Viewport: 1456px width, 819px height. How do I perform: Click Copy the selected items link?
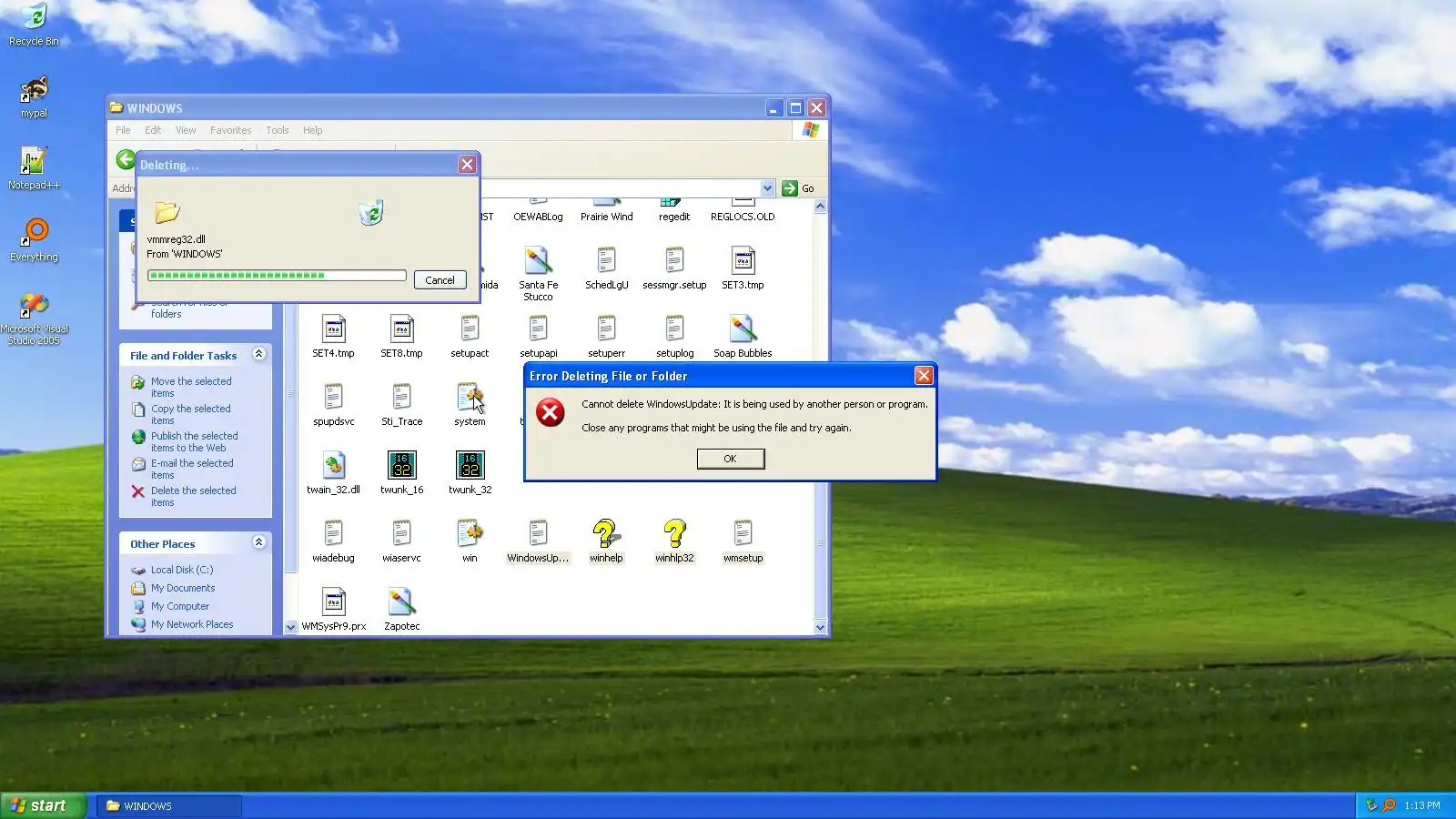190,415
